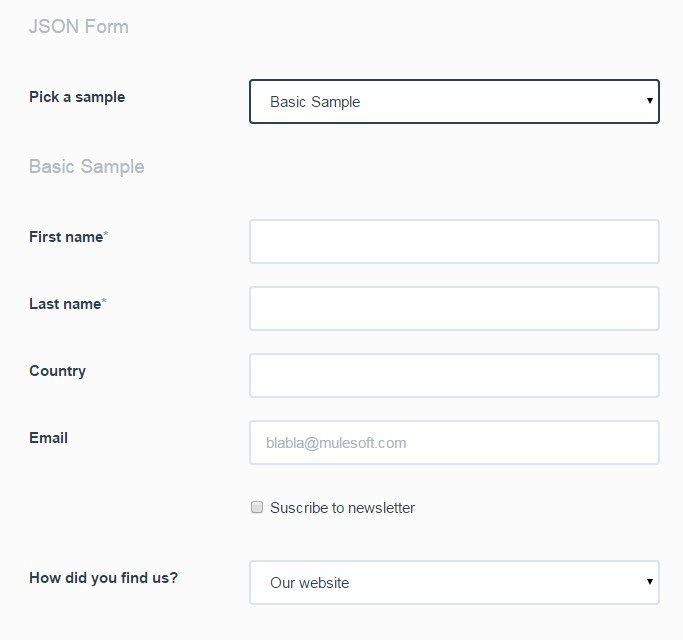Click the Email label
The width and height of the screenshot is (683, 640).
click(x=48, y=438)
